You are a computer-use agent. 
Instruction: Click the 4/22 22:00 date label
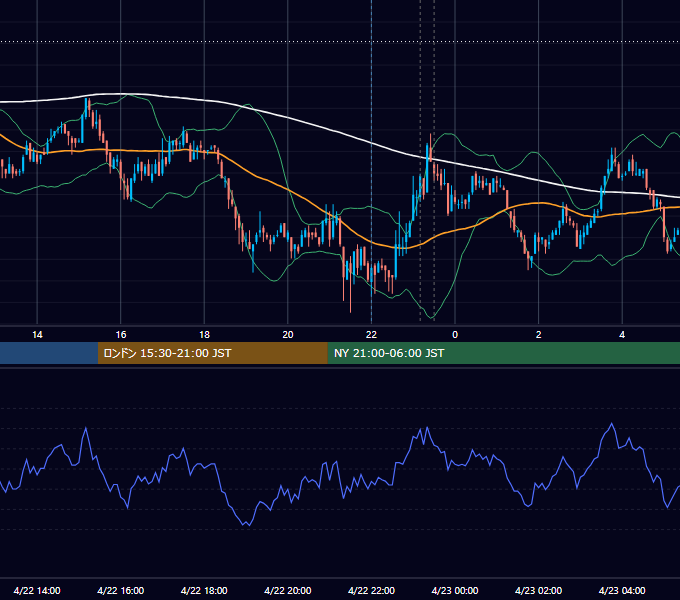pyautogui.click(x=371, y=590)
